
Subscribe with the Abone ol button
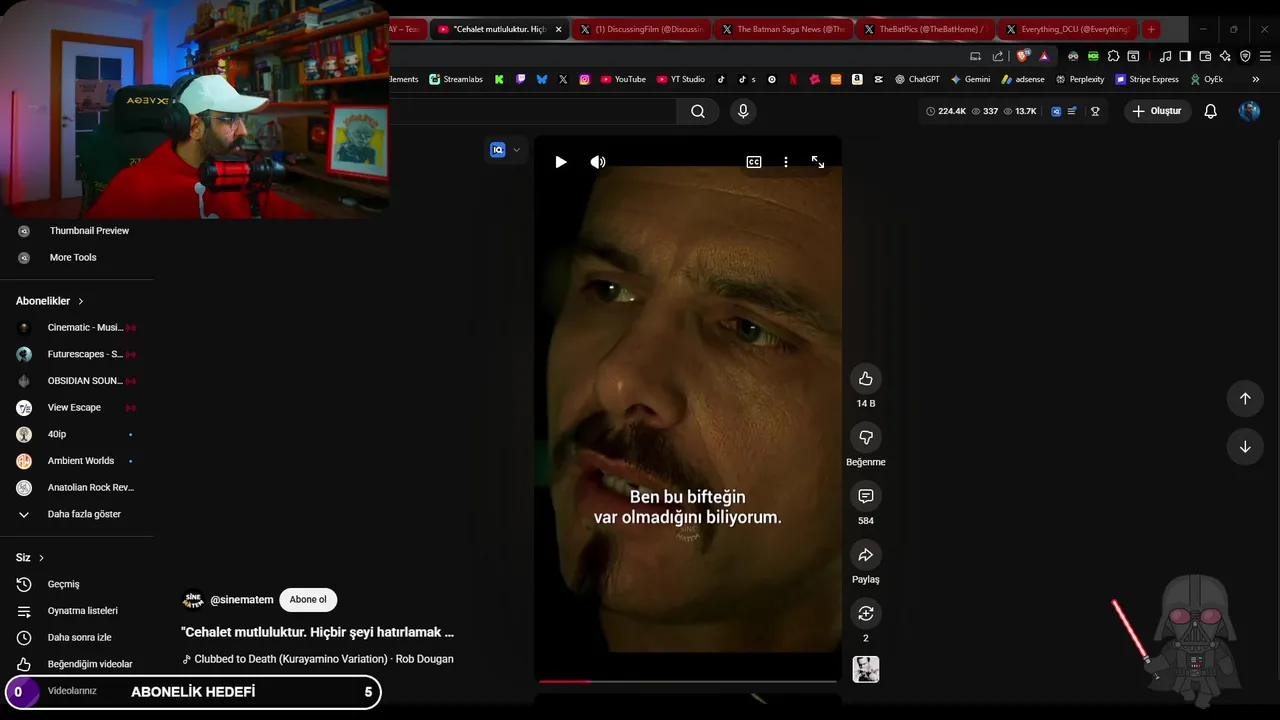point(308,600)
